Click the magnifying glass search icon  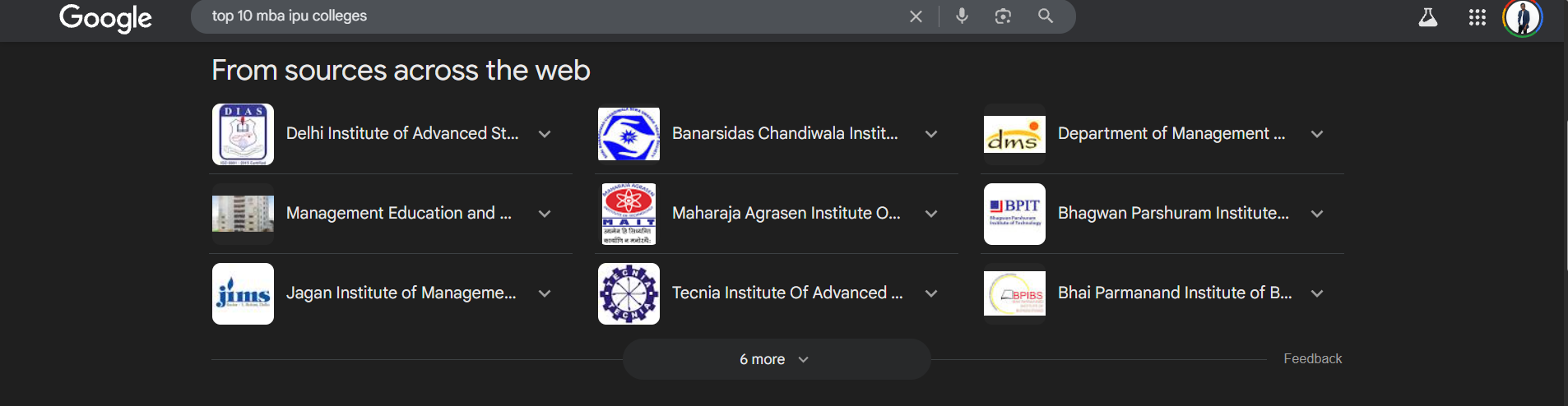(1046, 16)
